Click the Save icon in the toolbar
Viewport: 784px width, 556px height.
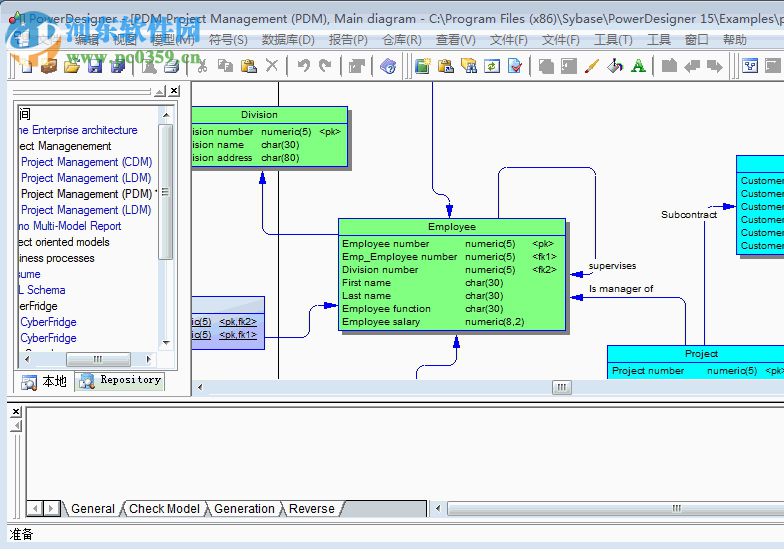point(94,66)
